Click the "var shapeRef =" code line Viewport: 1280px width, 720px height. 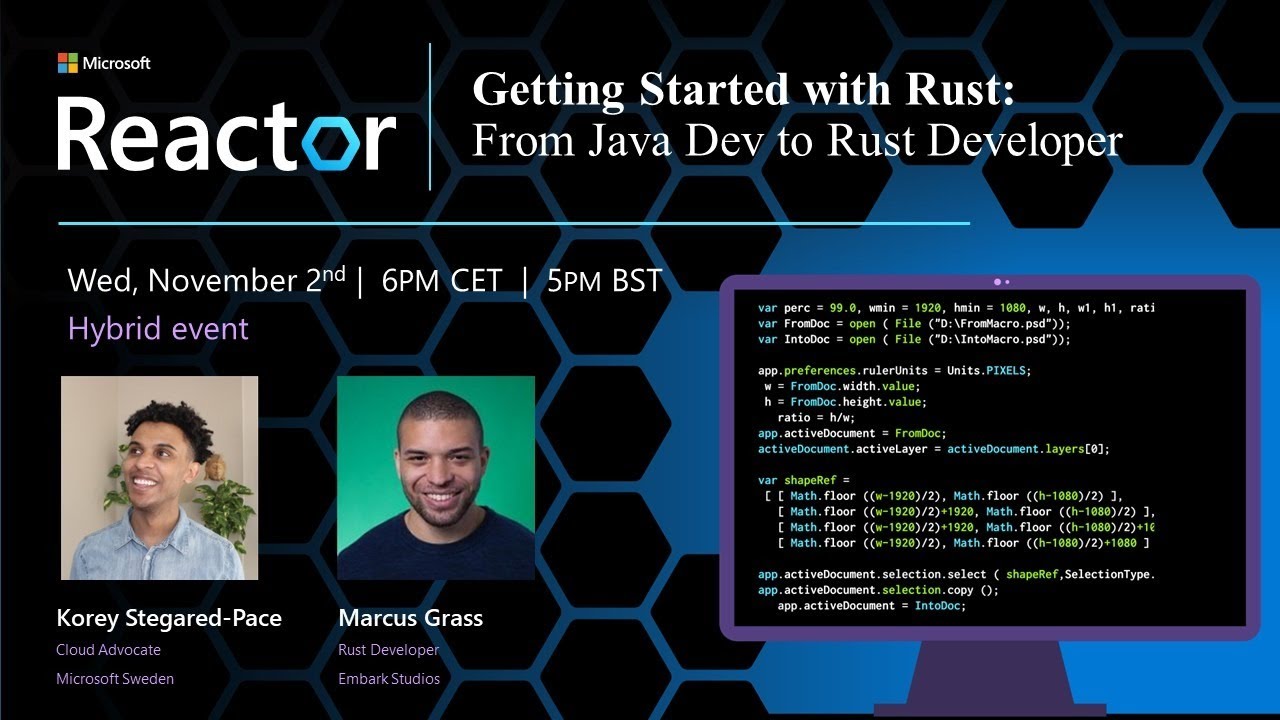[803, 480]
